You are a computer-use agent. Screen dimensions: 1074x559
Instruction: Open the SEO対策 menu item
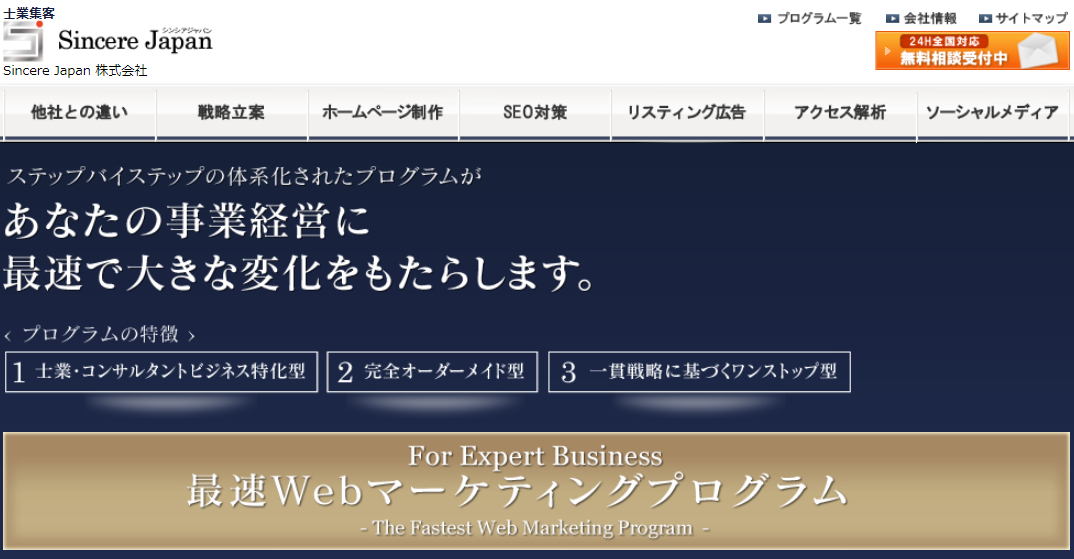pyautogui.click(x=535, y=113)
